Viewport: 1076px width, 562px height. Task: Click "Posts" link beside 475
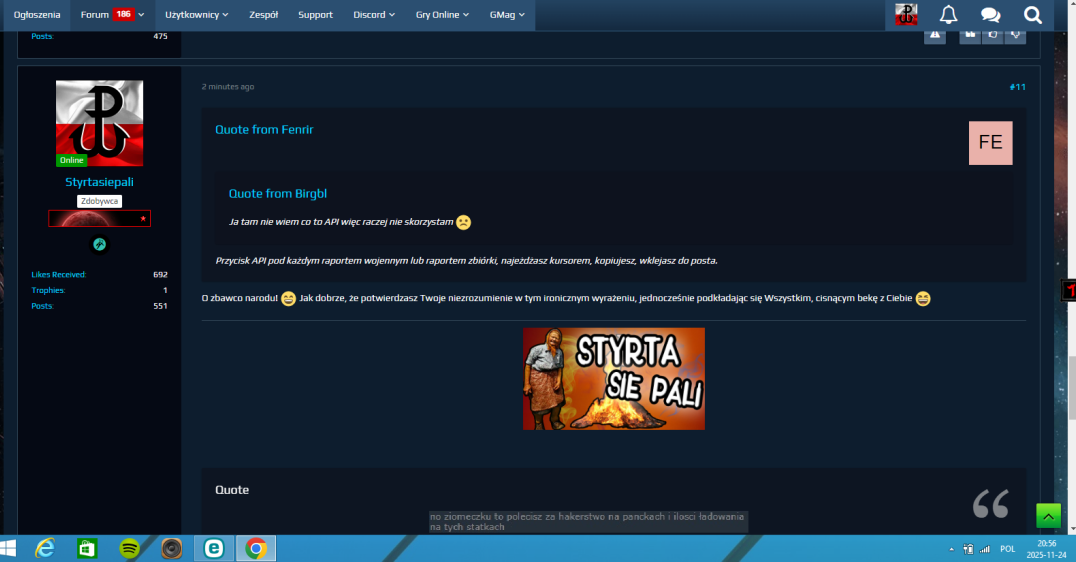pos(42,36)
